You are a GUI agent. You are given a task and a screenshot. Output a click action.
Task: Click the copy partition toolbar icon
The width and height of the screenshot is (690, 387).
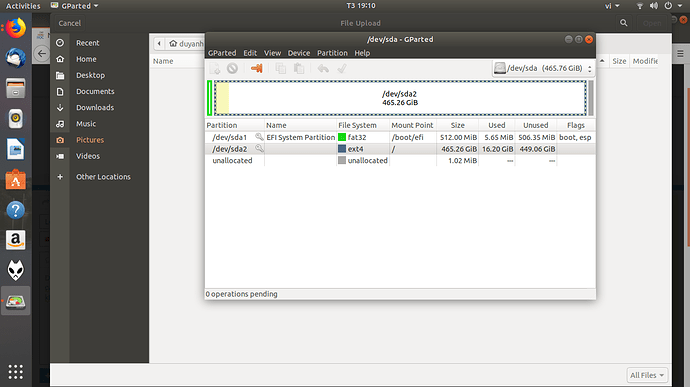[280, 68]
